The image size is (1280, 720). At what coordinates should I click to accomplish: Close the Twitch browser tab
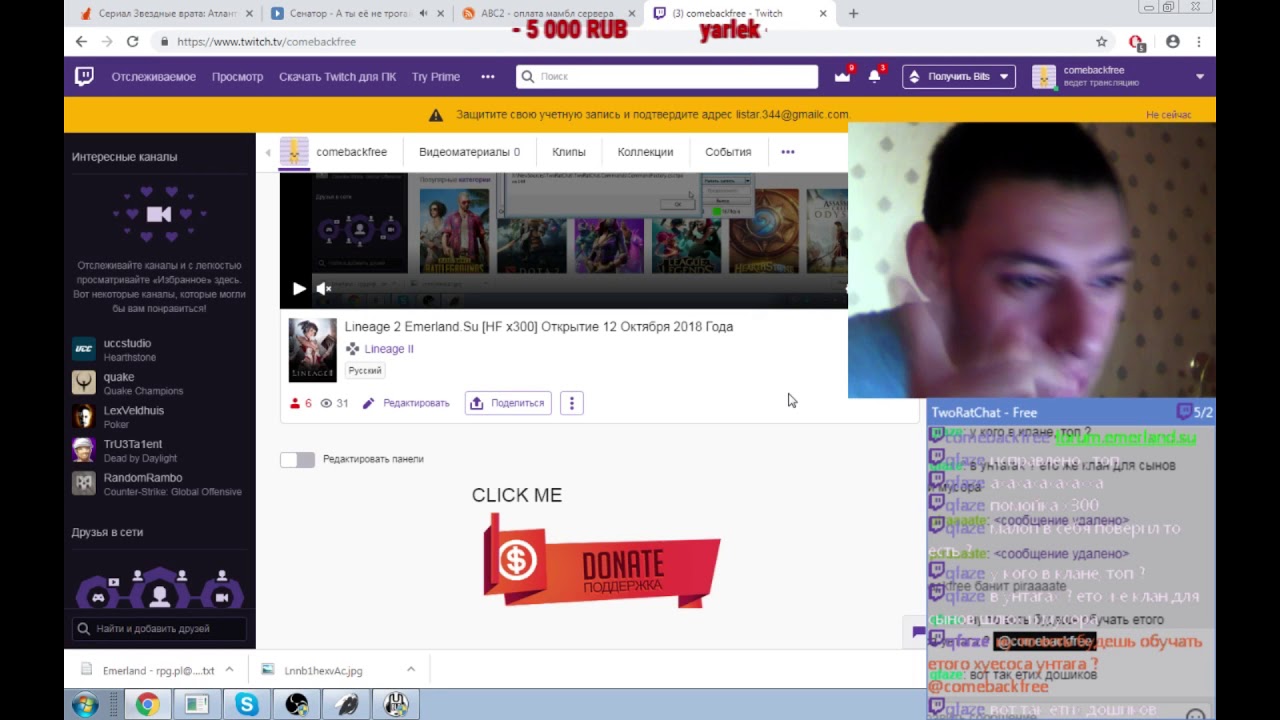pos(823,14)
